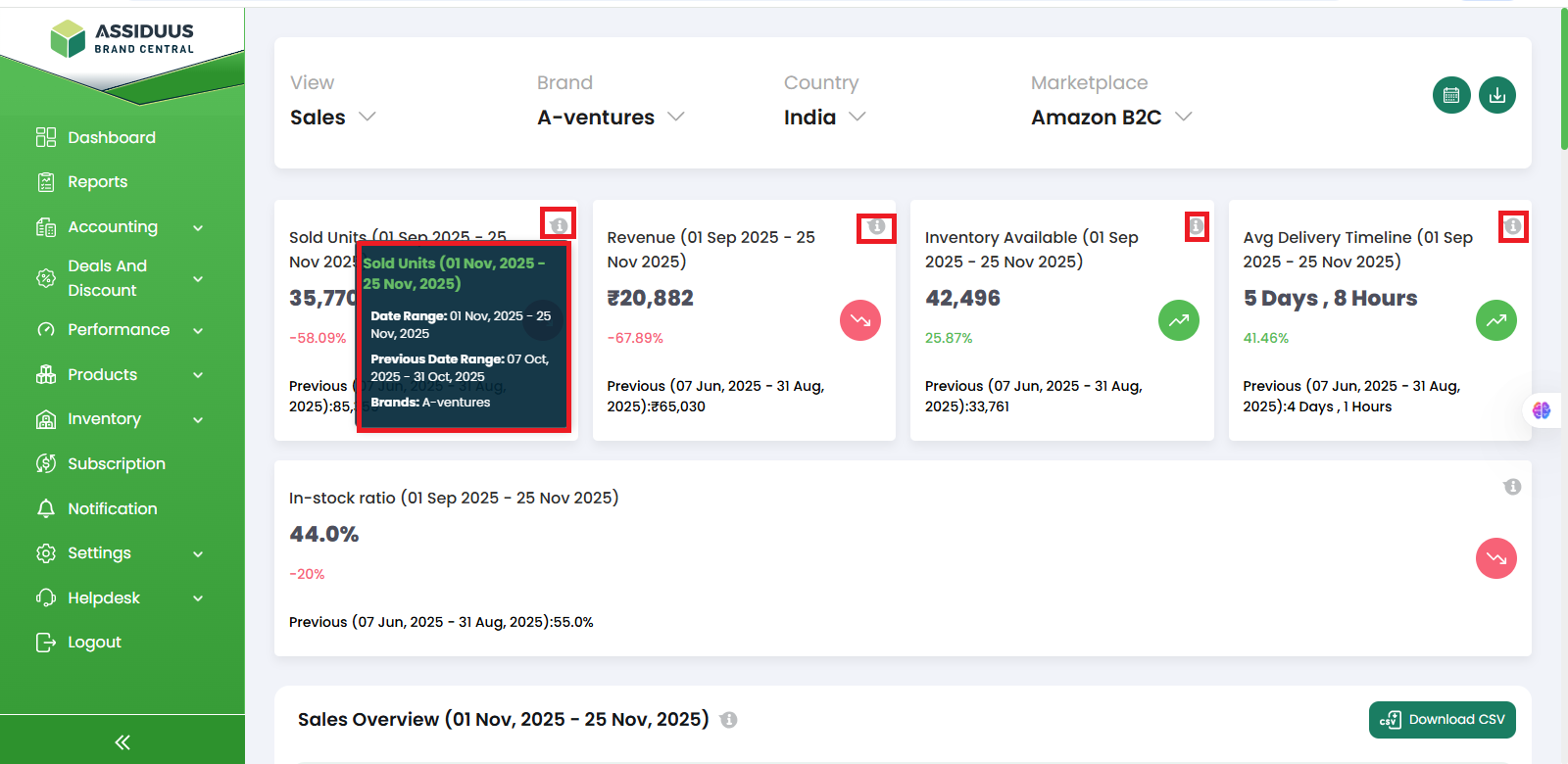Click the Avg Delivery Timeline info icon

[x=1513, y=226]
